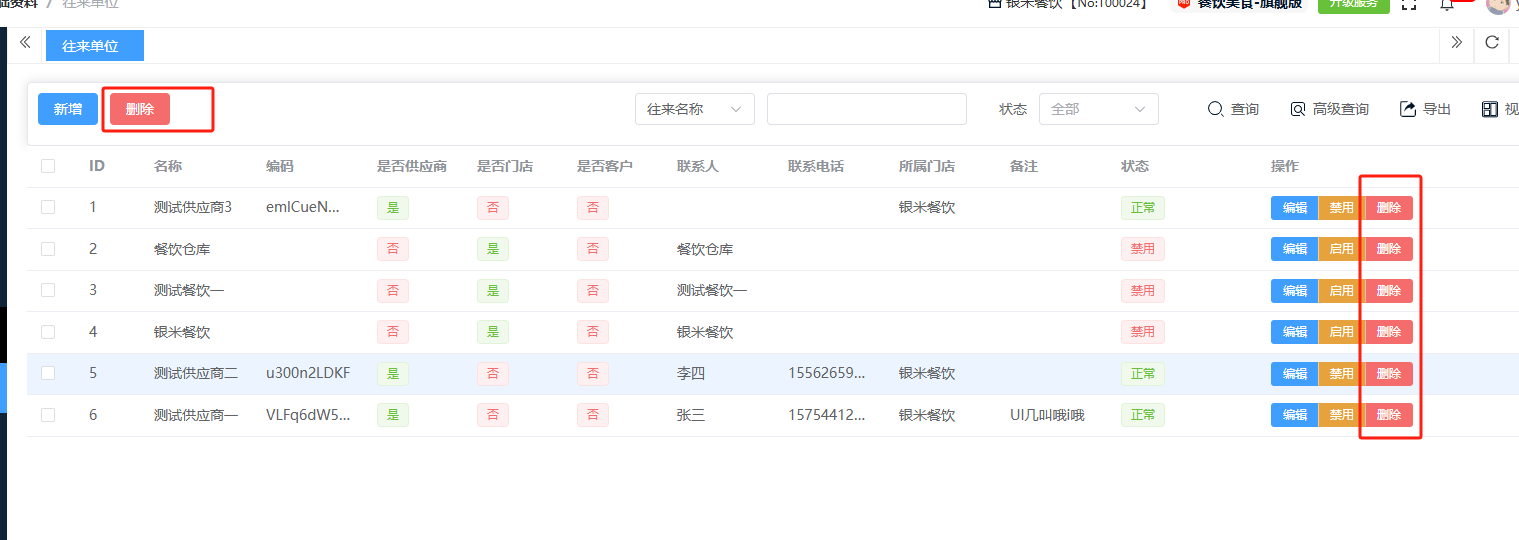Open the 状态 status dropdown showing 全部
The height and width of the screenshot is (540, 1519).
[x=1098, y=109]
